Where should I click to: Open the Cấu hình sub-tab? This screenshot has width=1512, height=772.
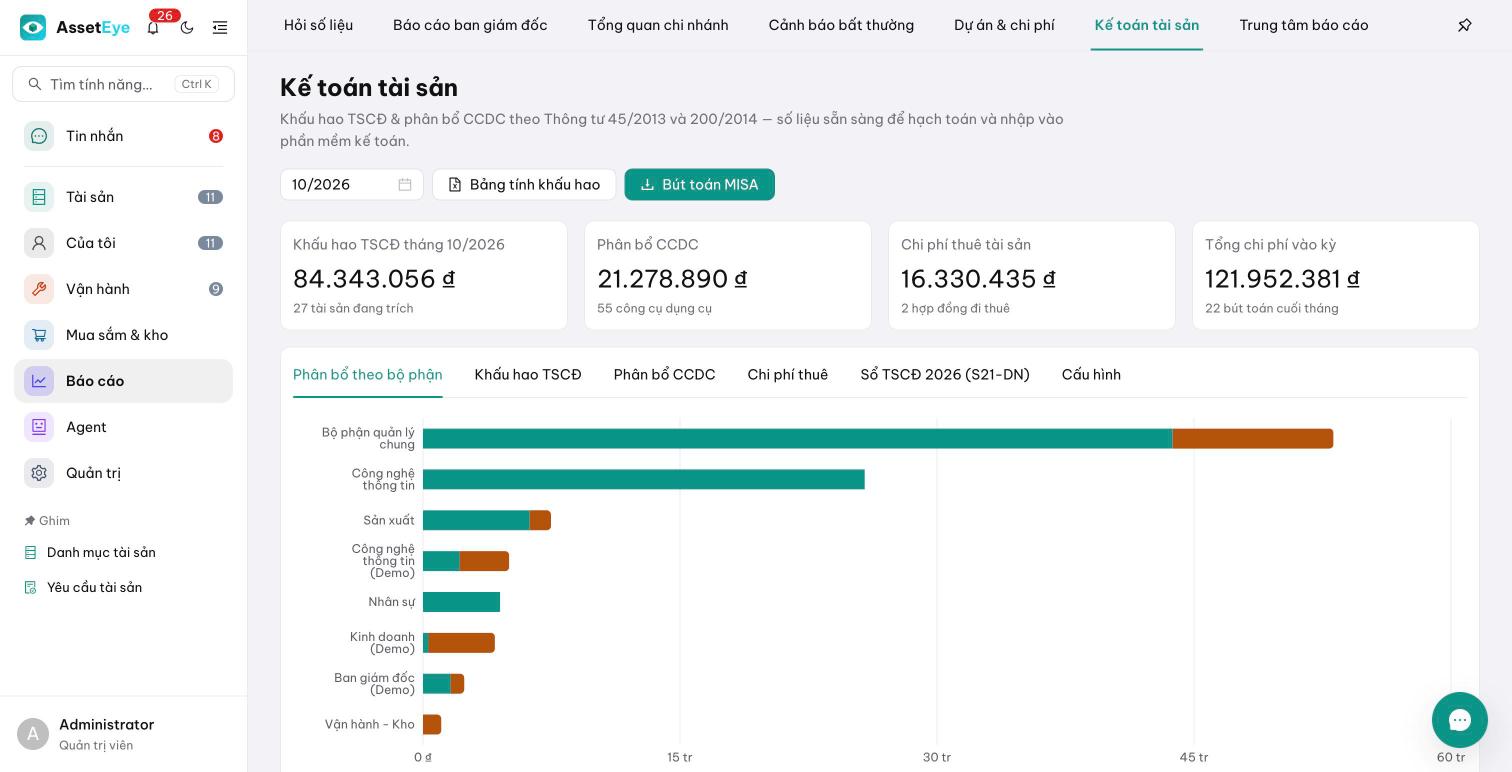[1091, 374]
